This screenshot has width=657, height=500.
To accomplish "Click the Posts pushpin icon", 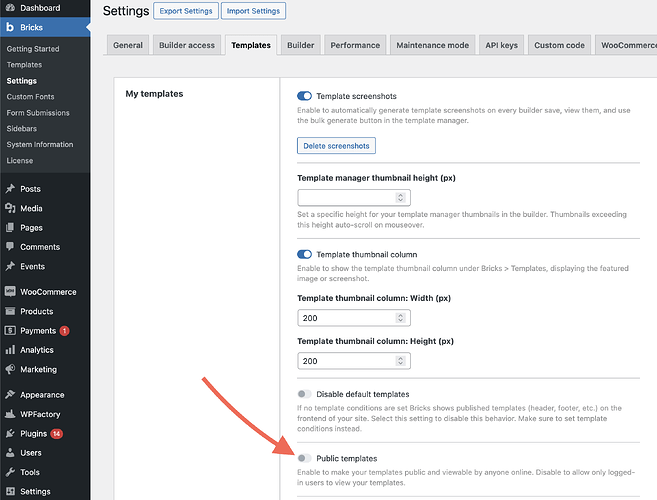I will tap(10, 189).
